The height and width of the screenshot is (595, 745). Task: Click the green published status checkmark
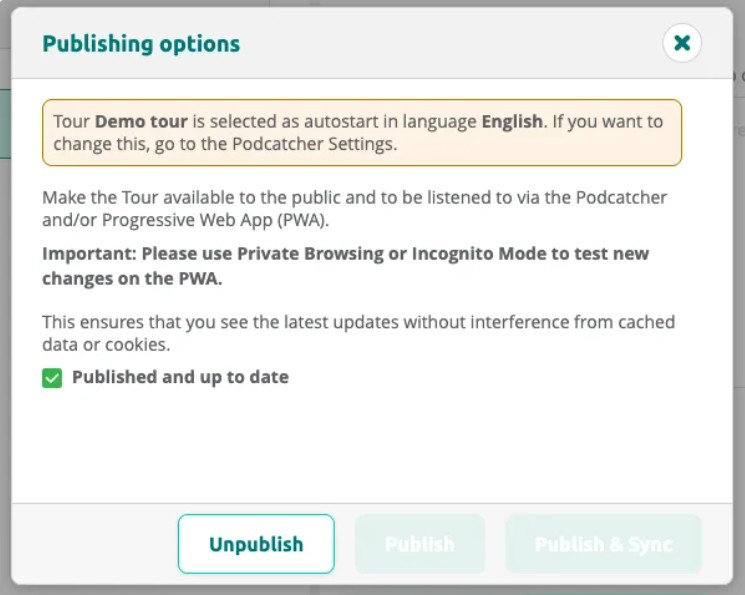52,378
